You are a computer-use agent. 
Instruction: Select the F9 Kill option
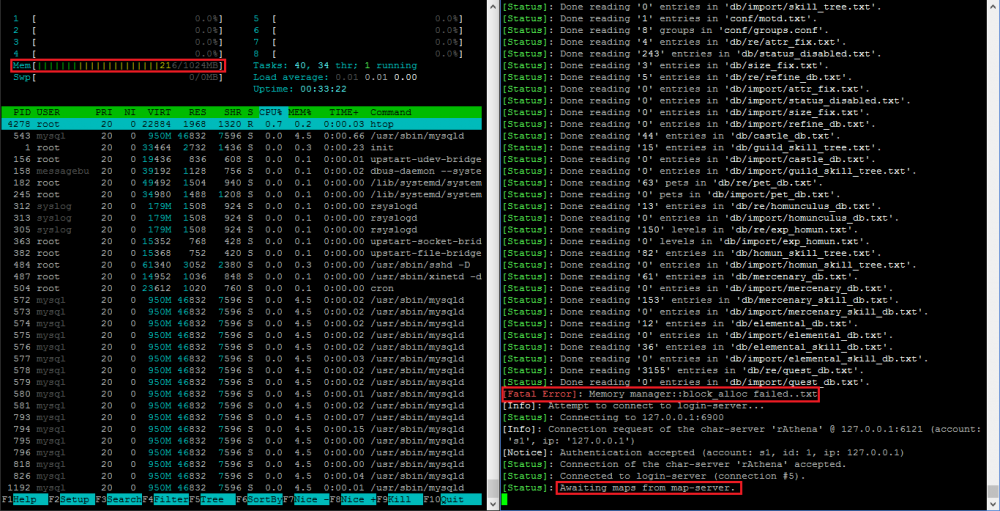pos(401,500)
